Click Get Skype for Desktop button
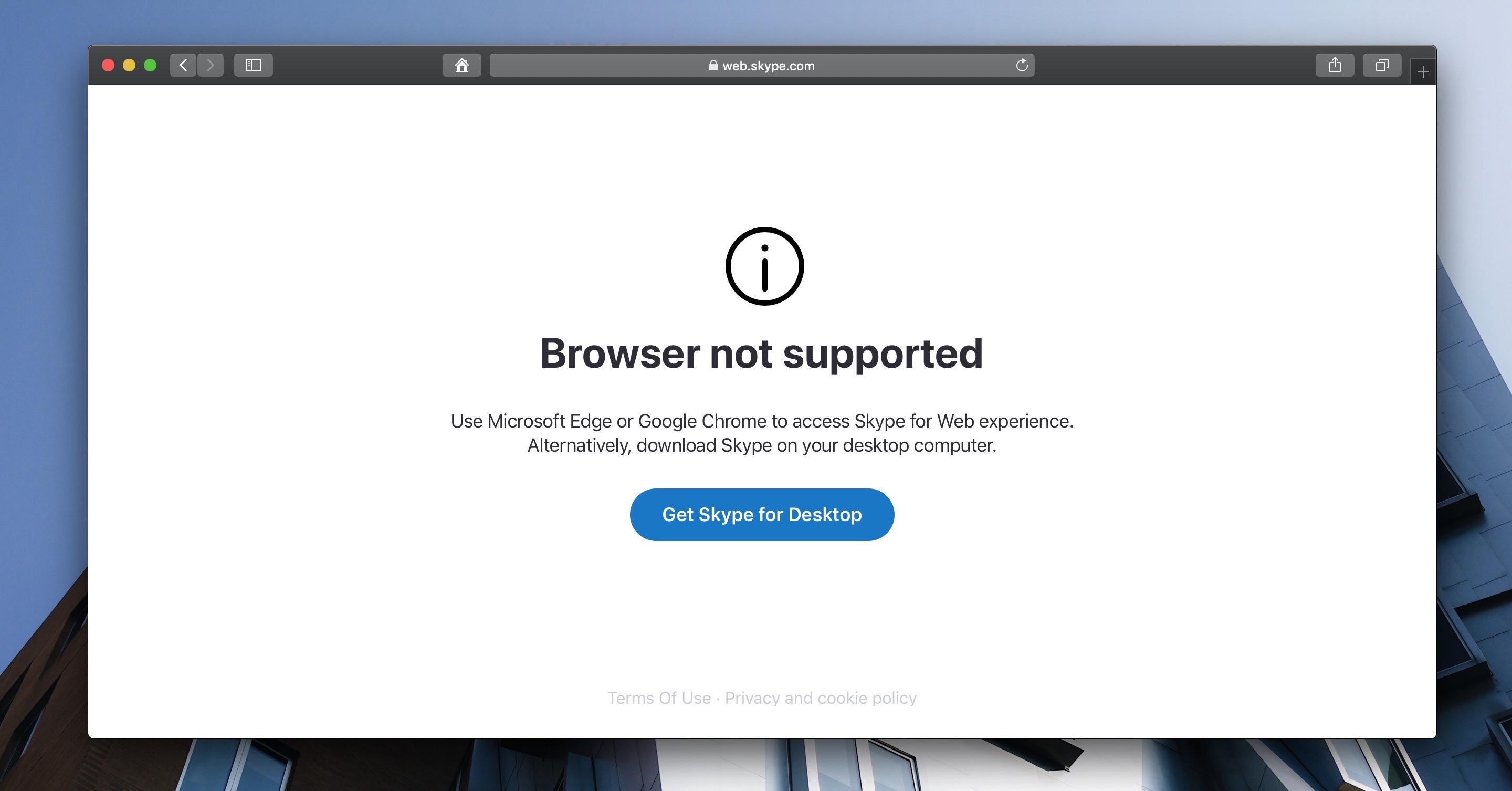The image size is (1512, 791). pos(762,514)
